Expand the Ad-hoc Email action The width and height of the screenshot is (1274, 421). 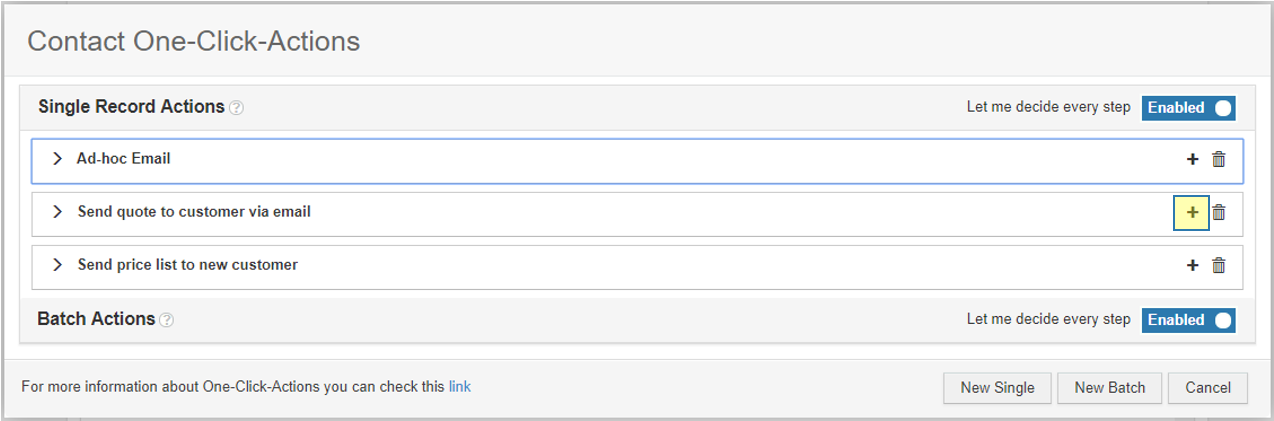(57, 159)
